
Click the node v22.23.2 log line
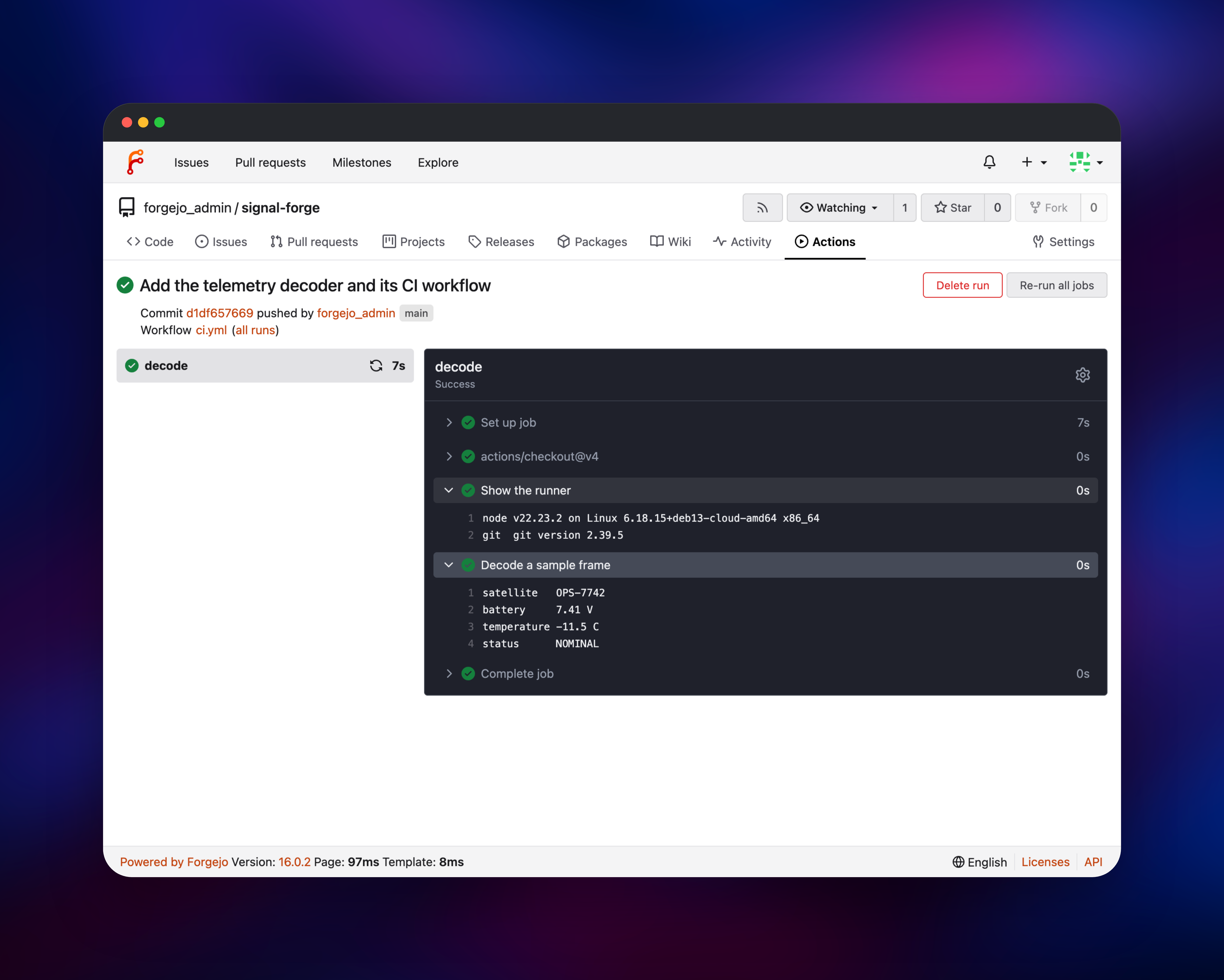[651, 518]
